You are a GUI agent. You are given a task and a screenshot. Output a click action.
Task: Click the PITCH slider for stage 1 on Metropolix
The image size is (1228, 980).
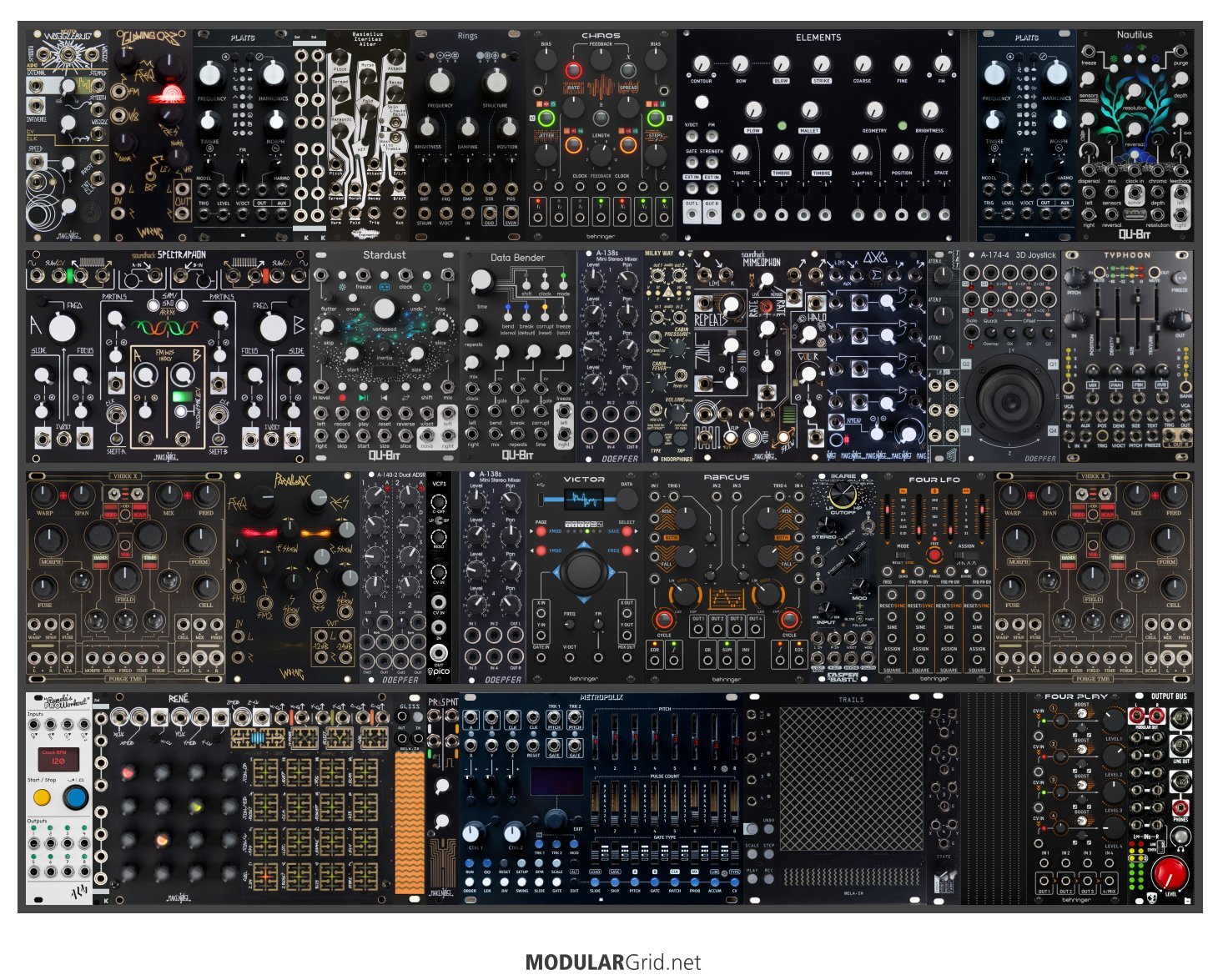tap(596, 738)
